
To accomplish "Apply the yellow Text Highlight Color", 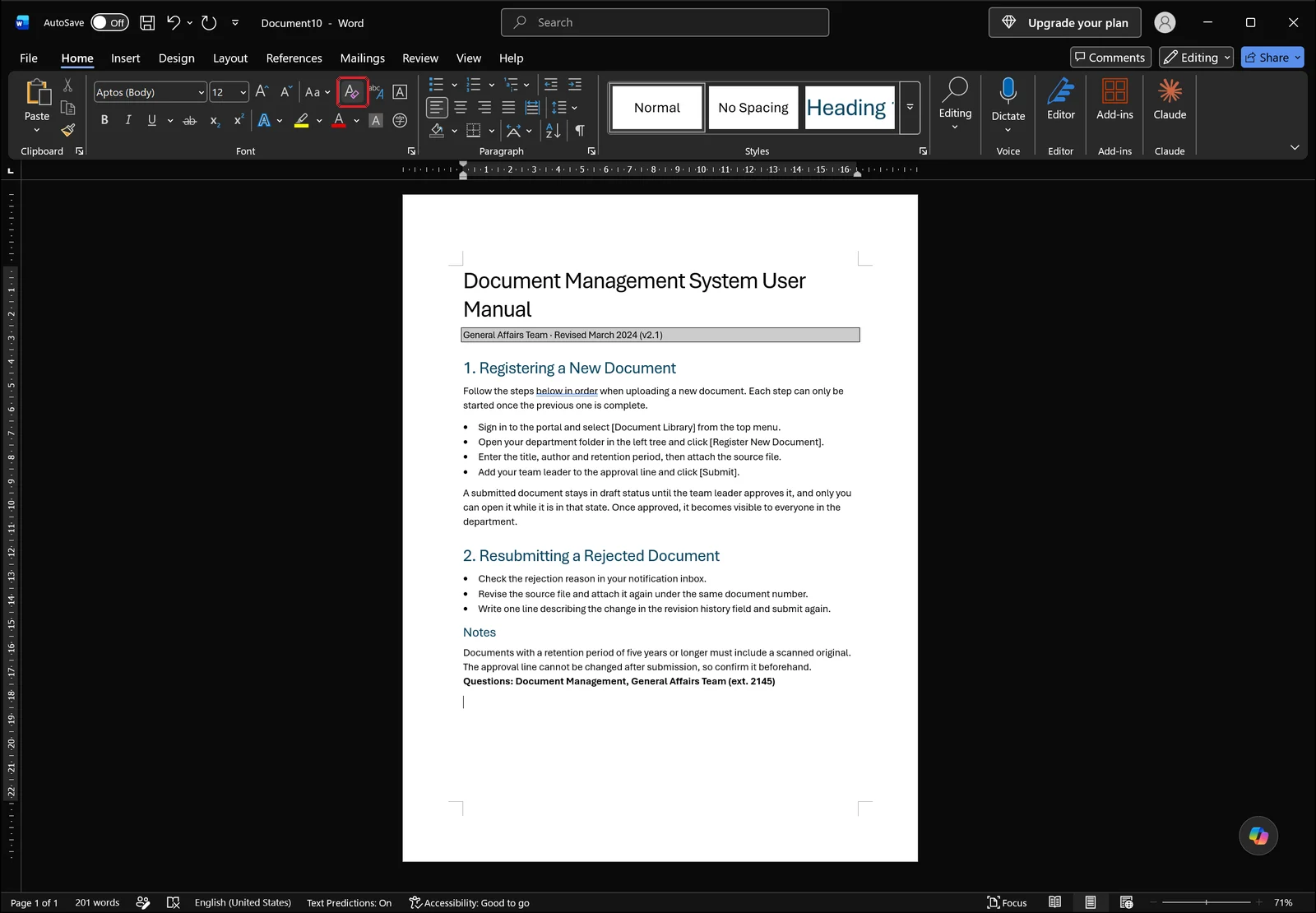I will pyautogui.click(x=302, y=121).
